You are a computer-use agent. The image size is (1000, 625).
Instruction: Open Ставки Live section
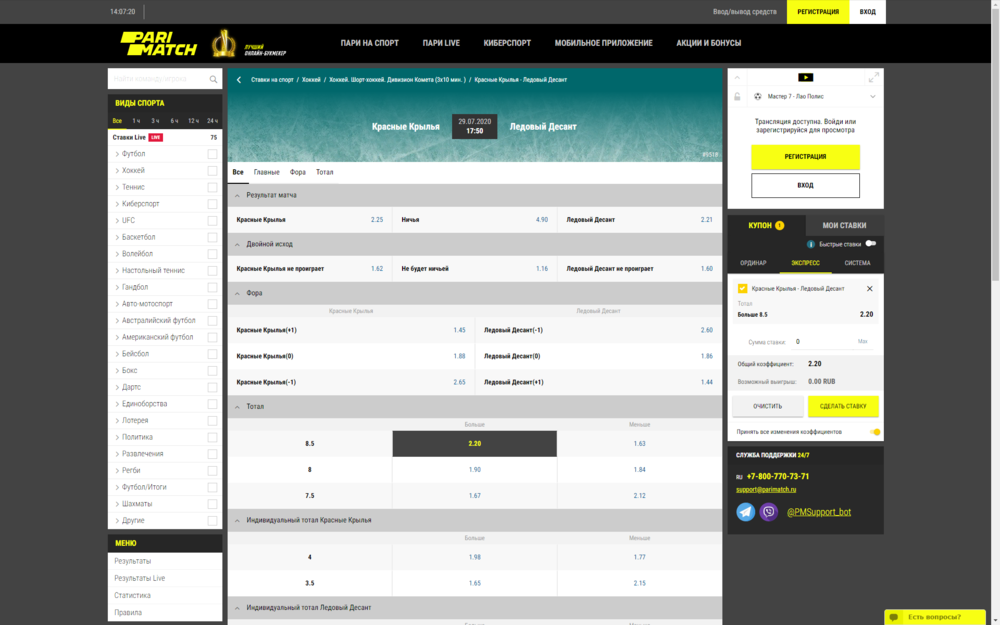(x=165, y=137)
